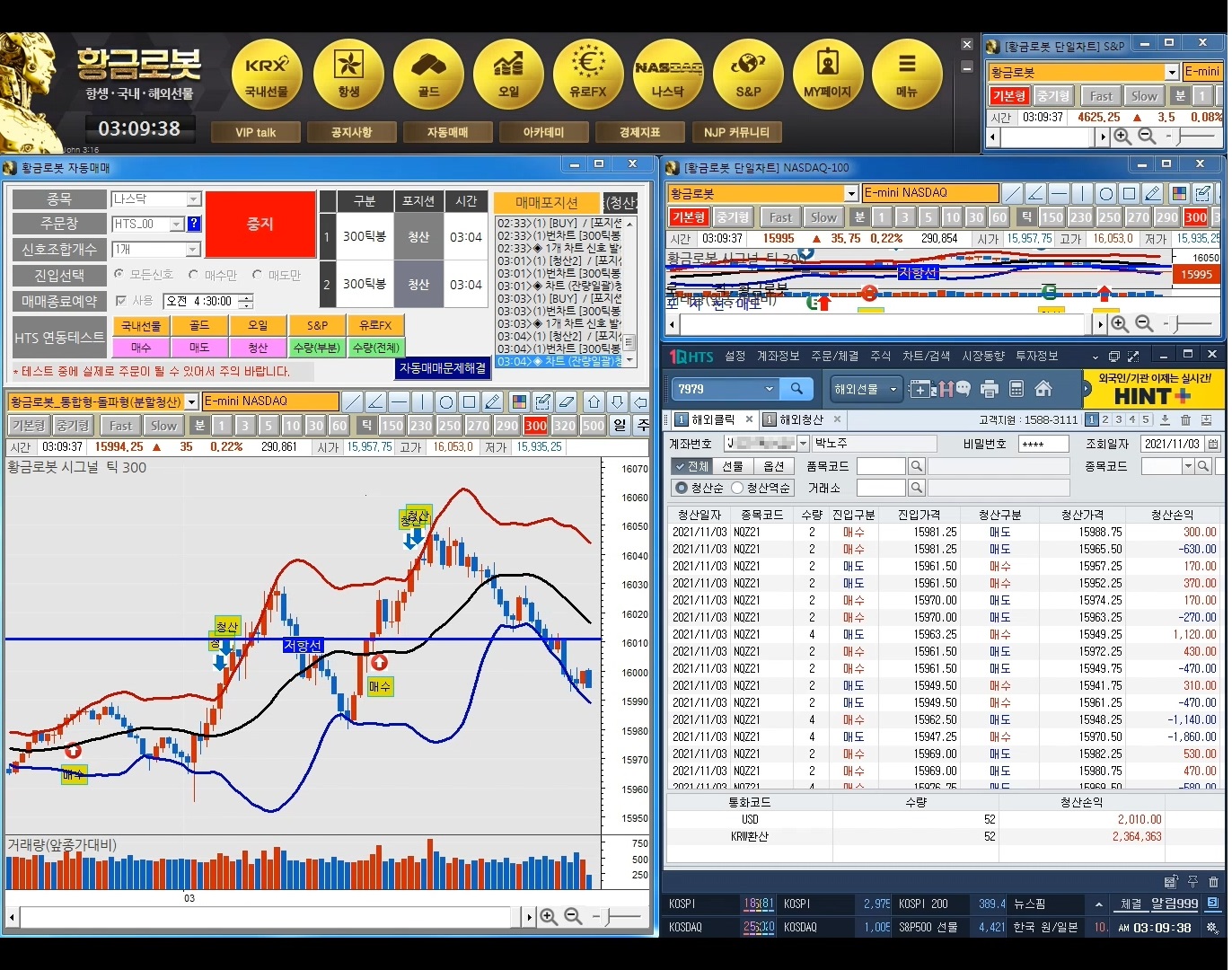
Task: Open calendar picker next to 조회일자
Action: tap(1213, 444)
